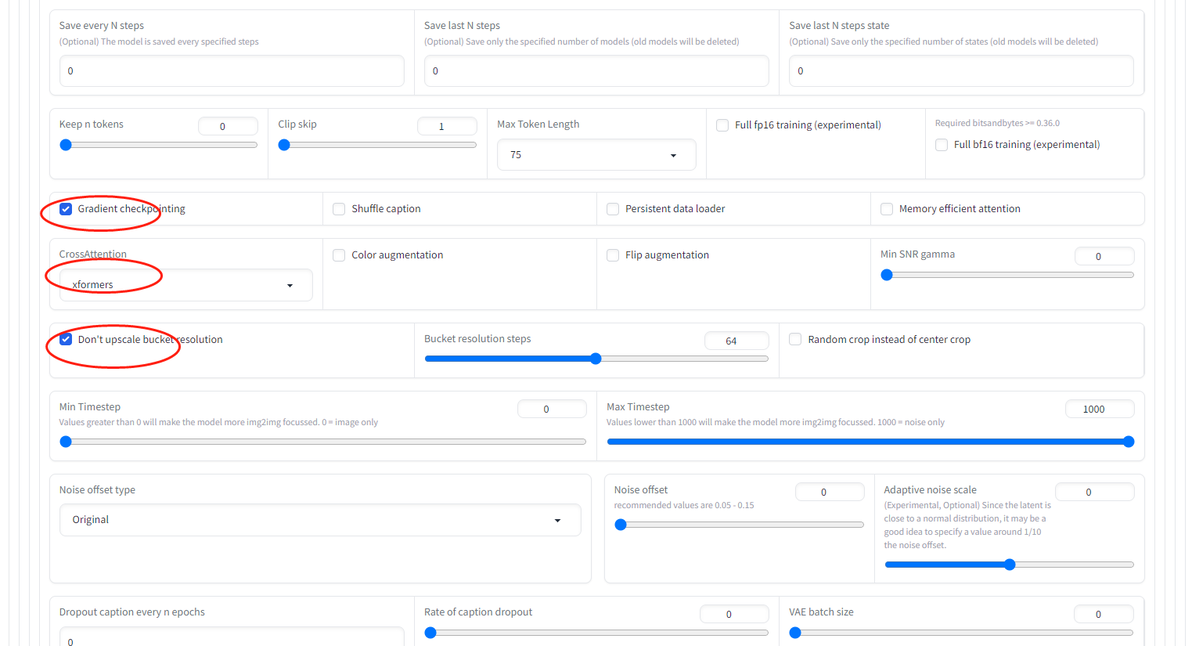Screen dimensions: 1192x646
Task: Uncheck the Gradient checkpointing checkbox
Action: (x=66, y=209)
